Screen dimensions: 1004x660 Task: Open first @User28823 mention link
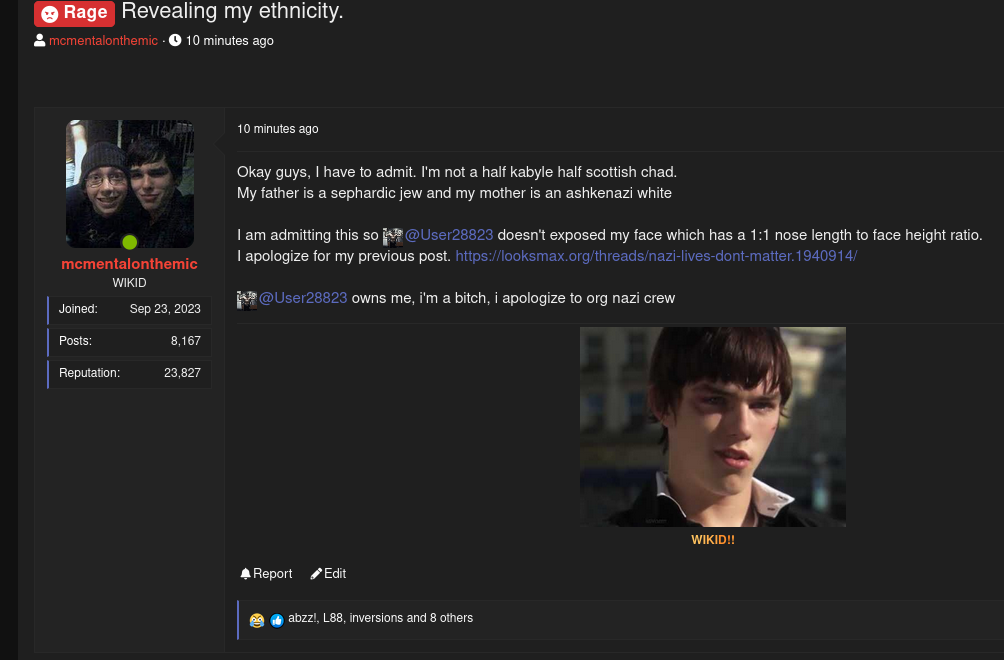coord(449,235)
